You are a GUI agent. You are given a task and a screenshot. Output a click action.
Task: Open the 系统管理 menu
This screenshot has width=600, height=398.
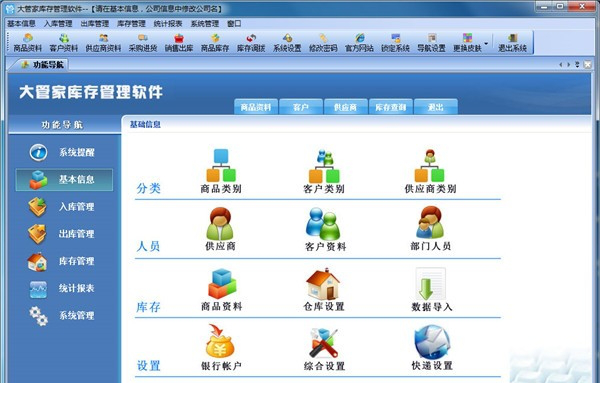pos(205,23)
